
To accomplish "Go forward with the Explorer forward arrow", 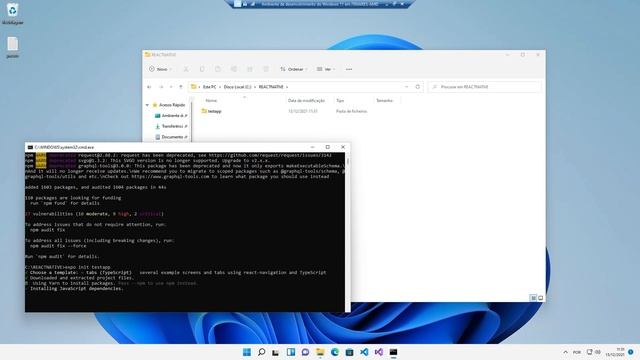I will coord(161,87).
